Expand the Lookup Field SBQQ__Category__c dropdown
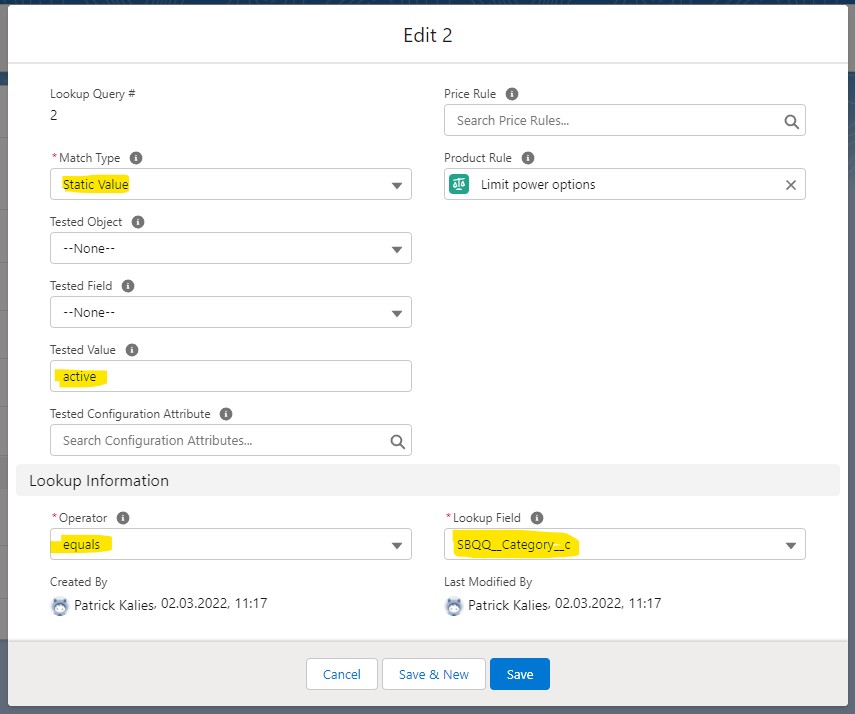The height and width of the screenshot is (714, 855). point(624,544)
